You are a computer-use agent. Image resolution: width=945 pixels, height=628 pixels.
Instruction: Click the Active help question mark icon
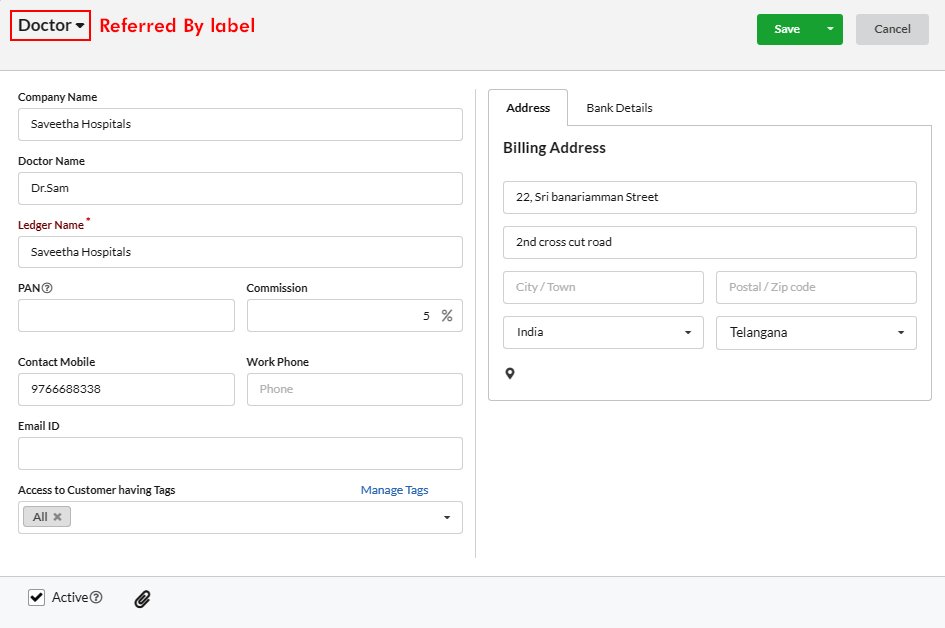click(96, 597)
